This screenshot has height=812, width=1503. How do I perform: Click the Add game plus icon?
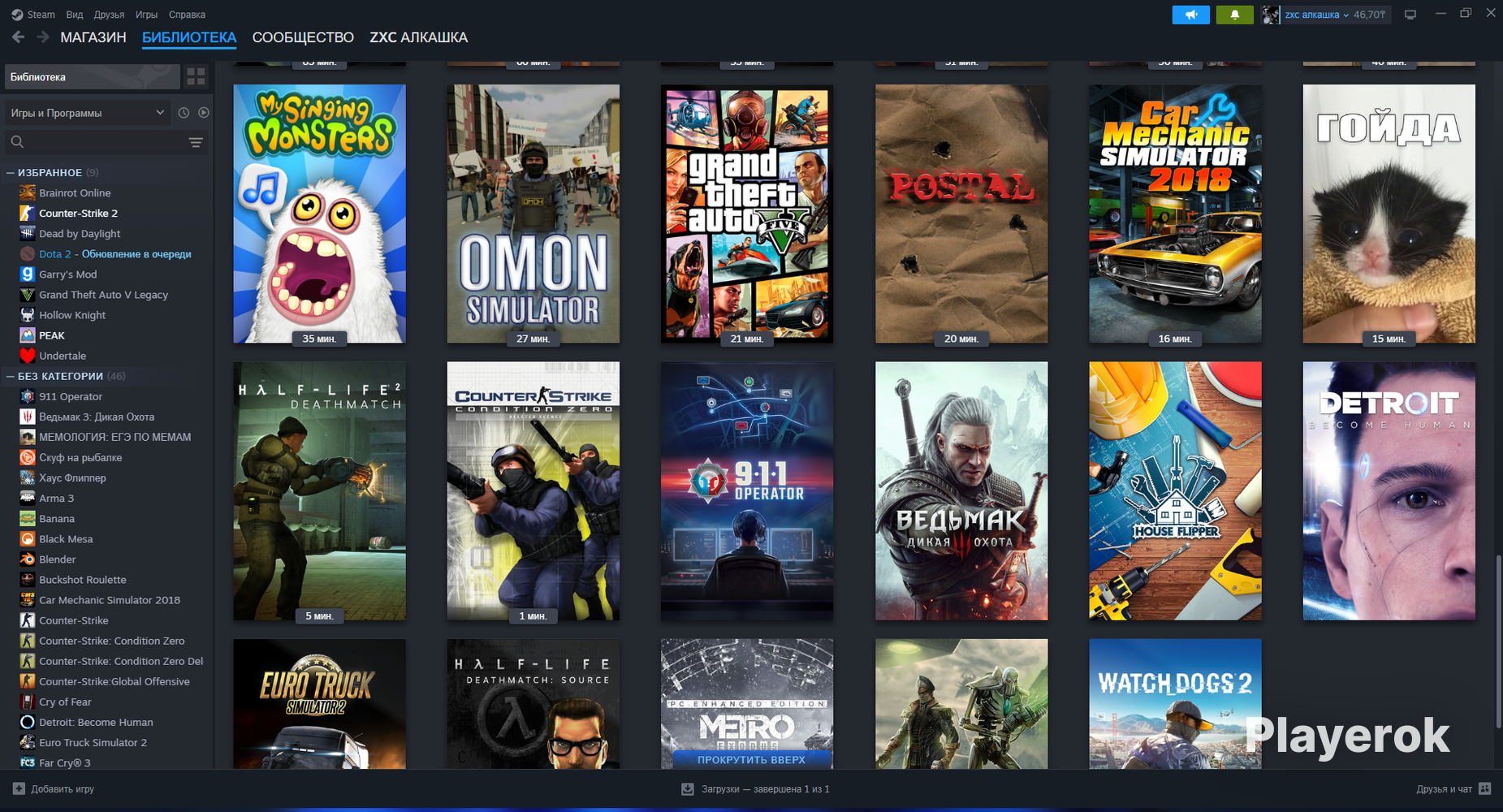pyautogui.click(x=19, y=788)
